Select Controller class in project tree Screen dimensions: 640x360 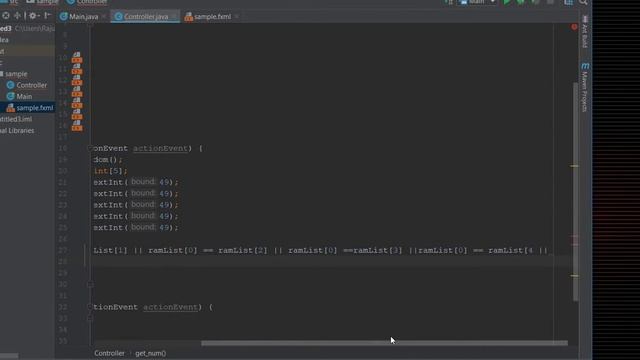coord(27,85)
